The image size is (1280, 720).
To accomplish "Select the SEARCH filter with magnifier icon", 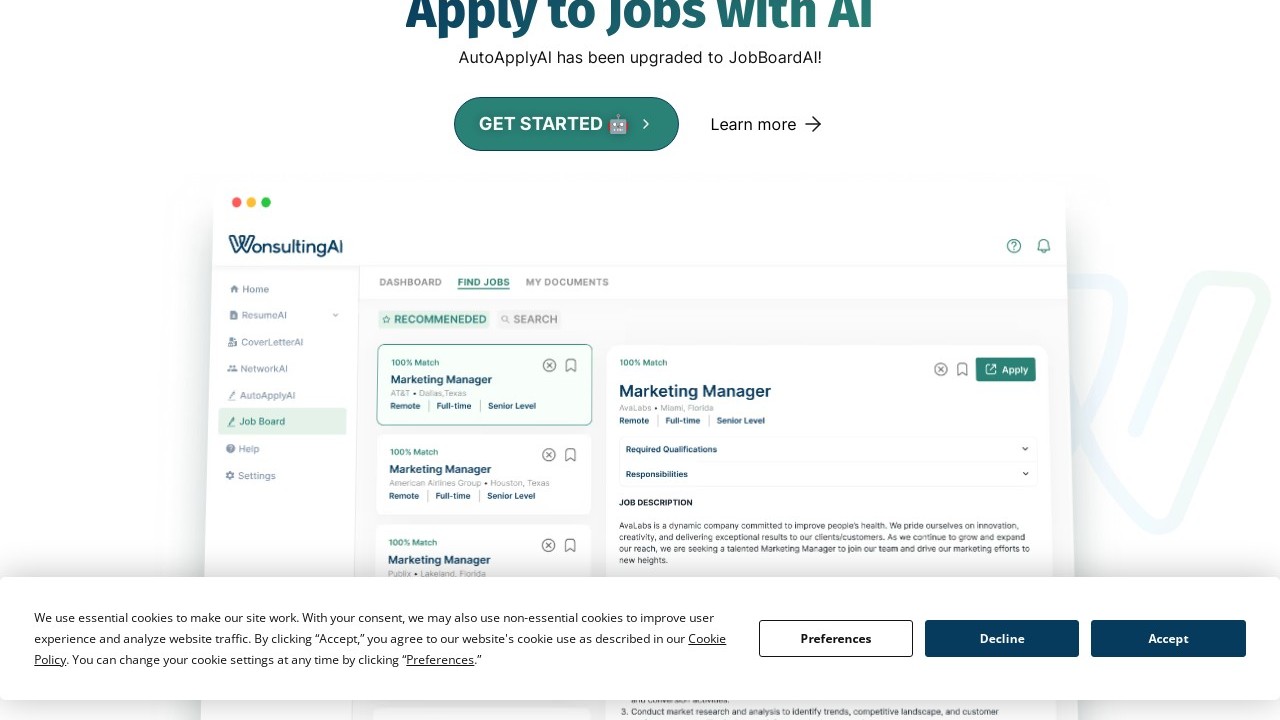I will point(529,319).
